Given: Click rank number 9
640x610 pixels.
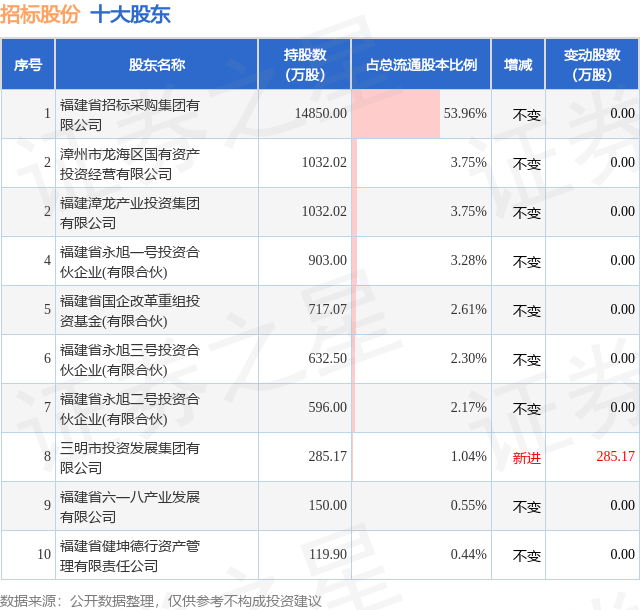Looking at the screenshot, I should [47, 505].
